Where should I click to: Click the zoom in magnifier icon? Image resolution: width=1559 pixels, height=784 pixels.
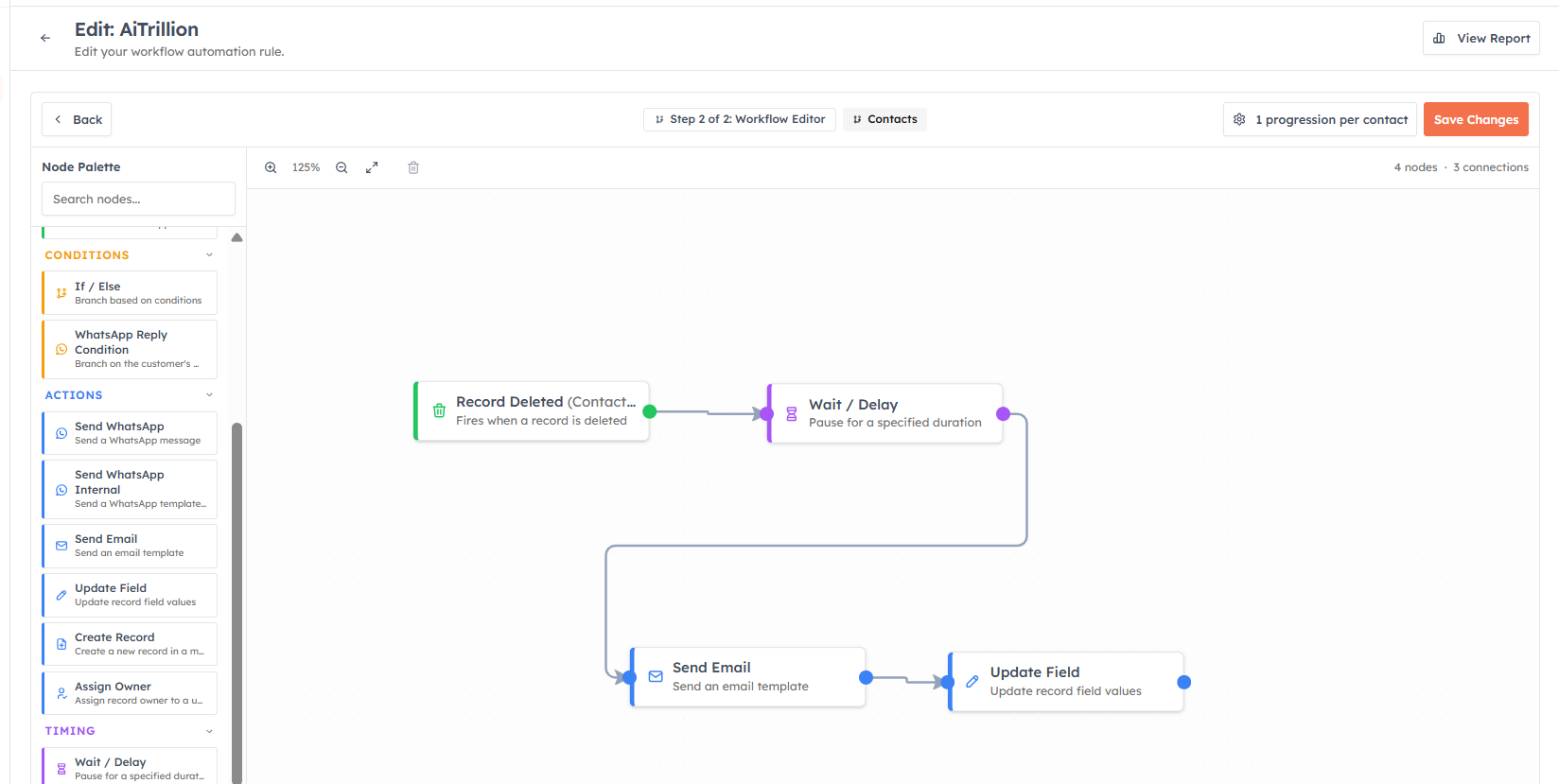271,167
